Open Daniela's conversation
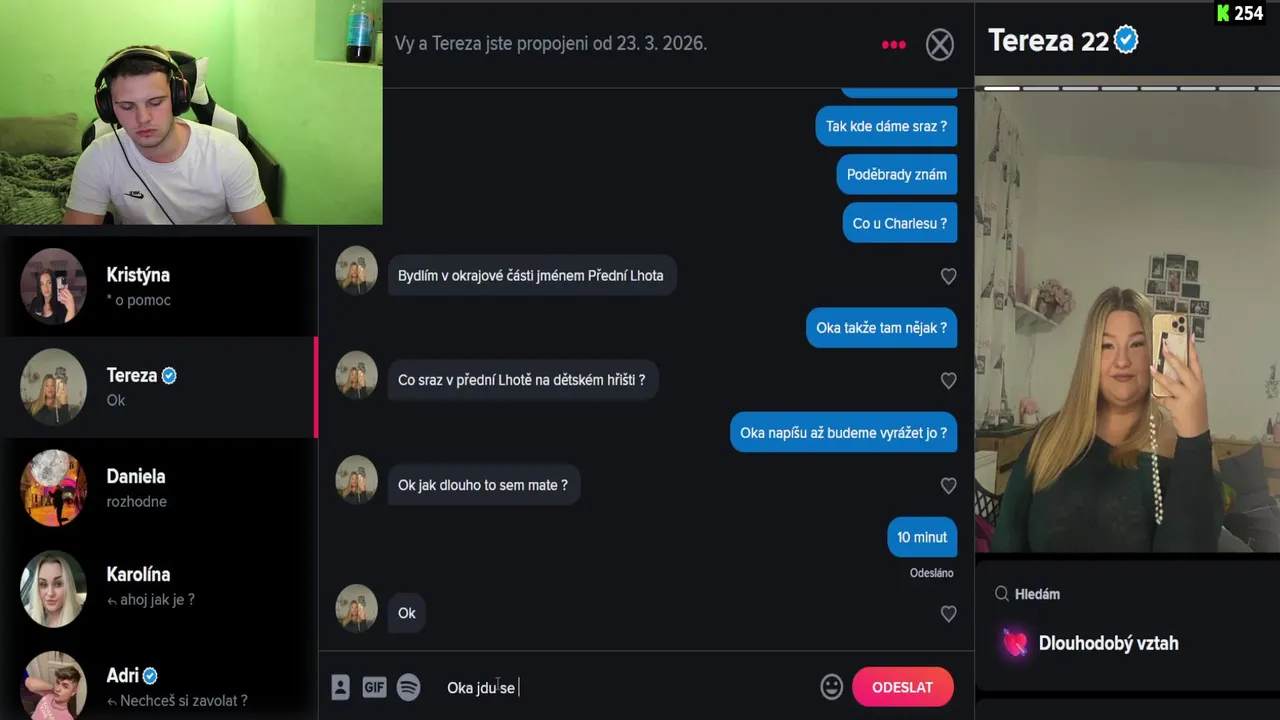 pyautogui.click(x=159, y=488)
